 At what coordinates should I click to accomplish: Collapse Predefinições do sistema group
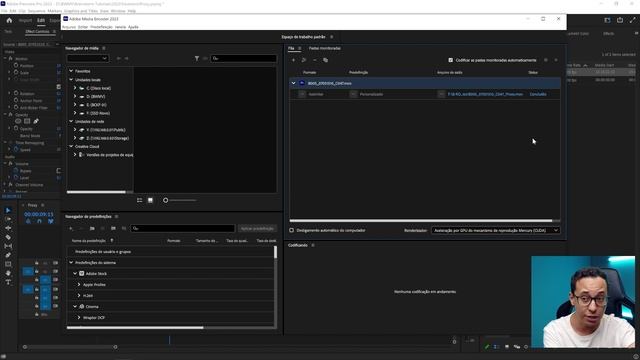pos(71,262)
